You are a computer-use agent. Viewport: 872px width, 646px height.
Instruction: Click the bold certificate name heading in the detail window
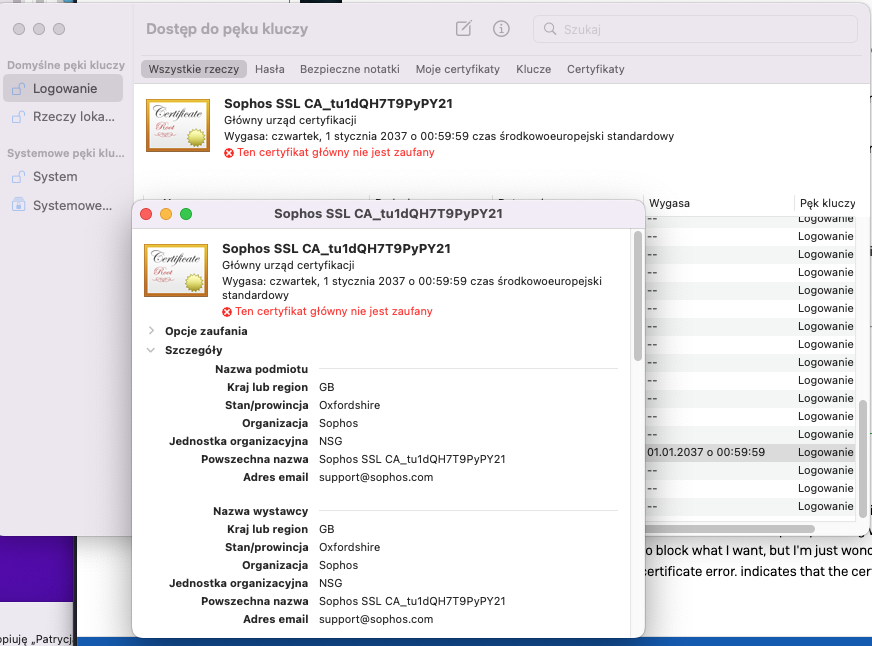tap(336, 249)
